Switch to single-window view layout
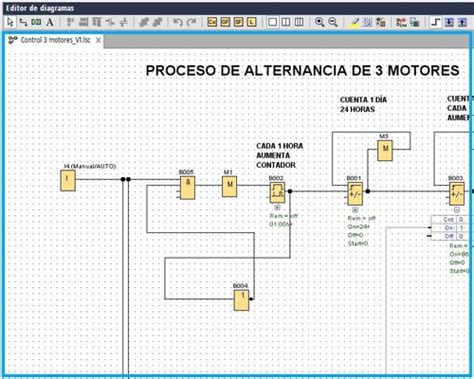474x379 pixels. pyautogui.click(x=272, y=22)
